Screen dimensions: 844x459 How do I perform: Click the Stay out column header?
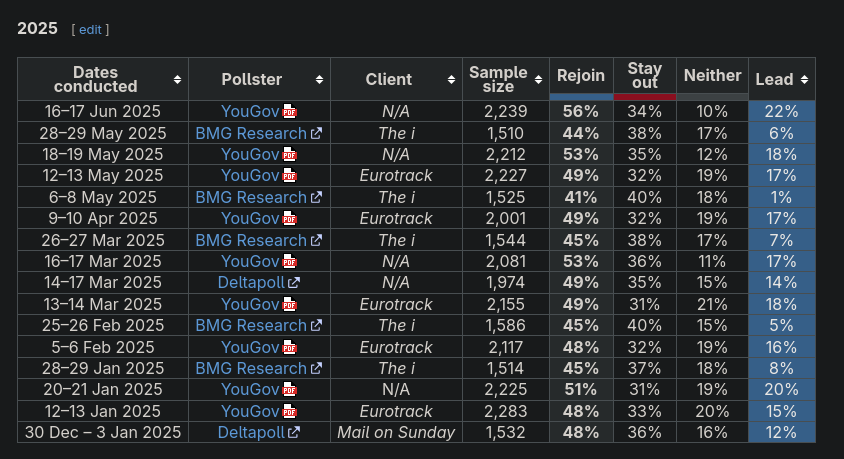point(644,76)
